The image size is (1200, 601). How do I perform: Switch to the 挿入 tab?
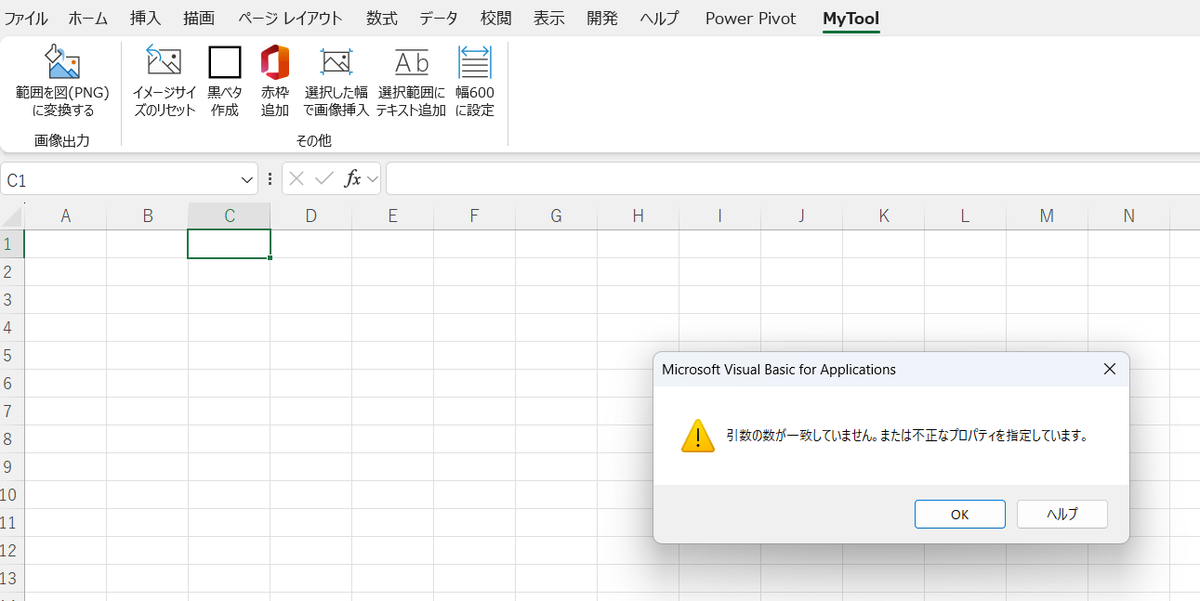click(145, 18)
